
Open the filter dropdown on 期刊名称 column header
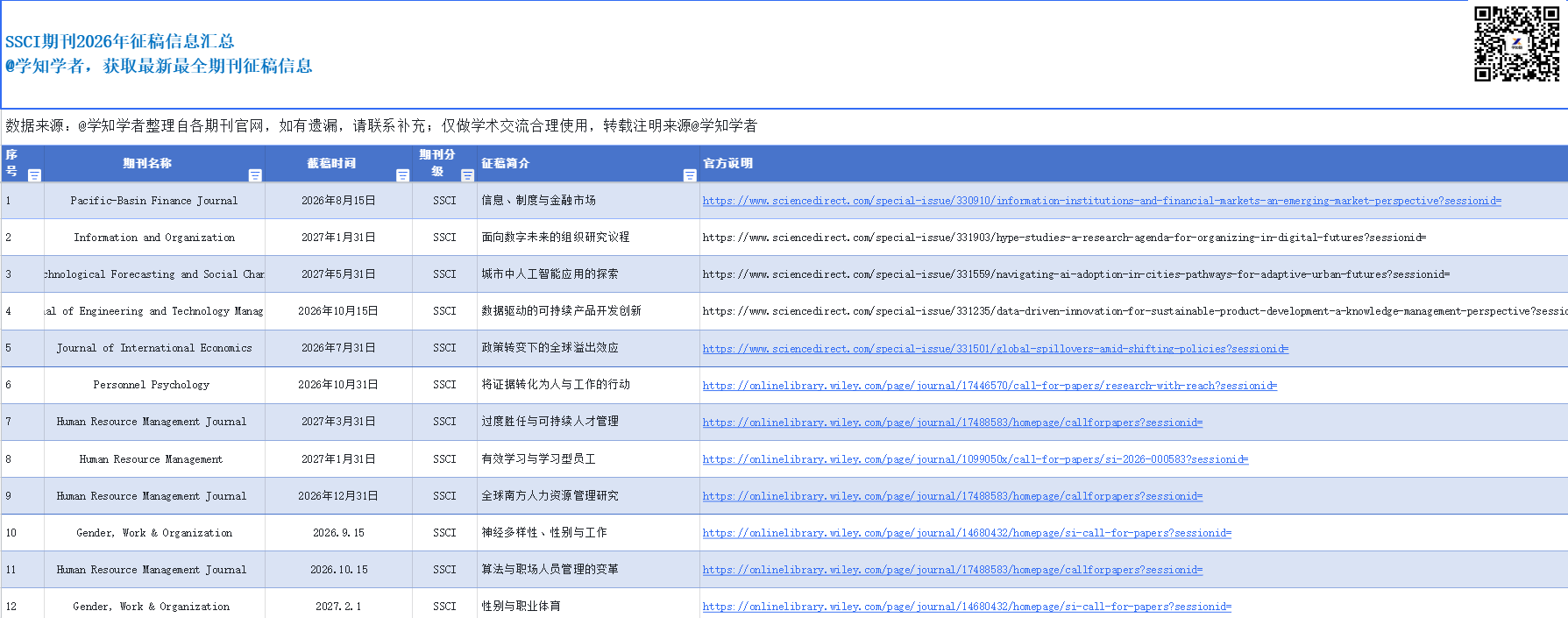[x=255, y=175]
